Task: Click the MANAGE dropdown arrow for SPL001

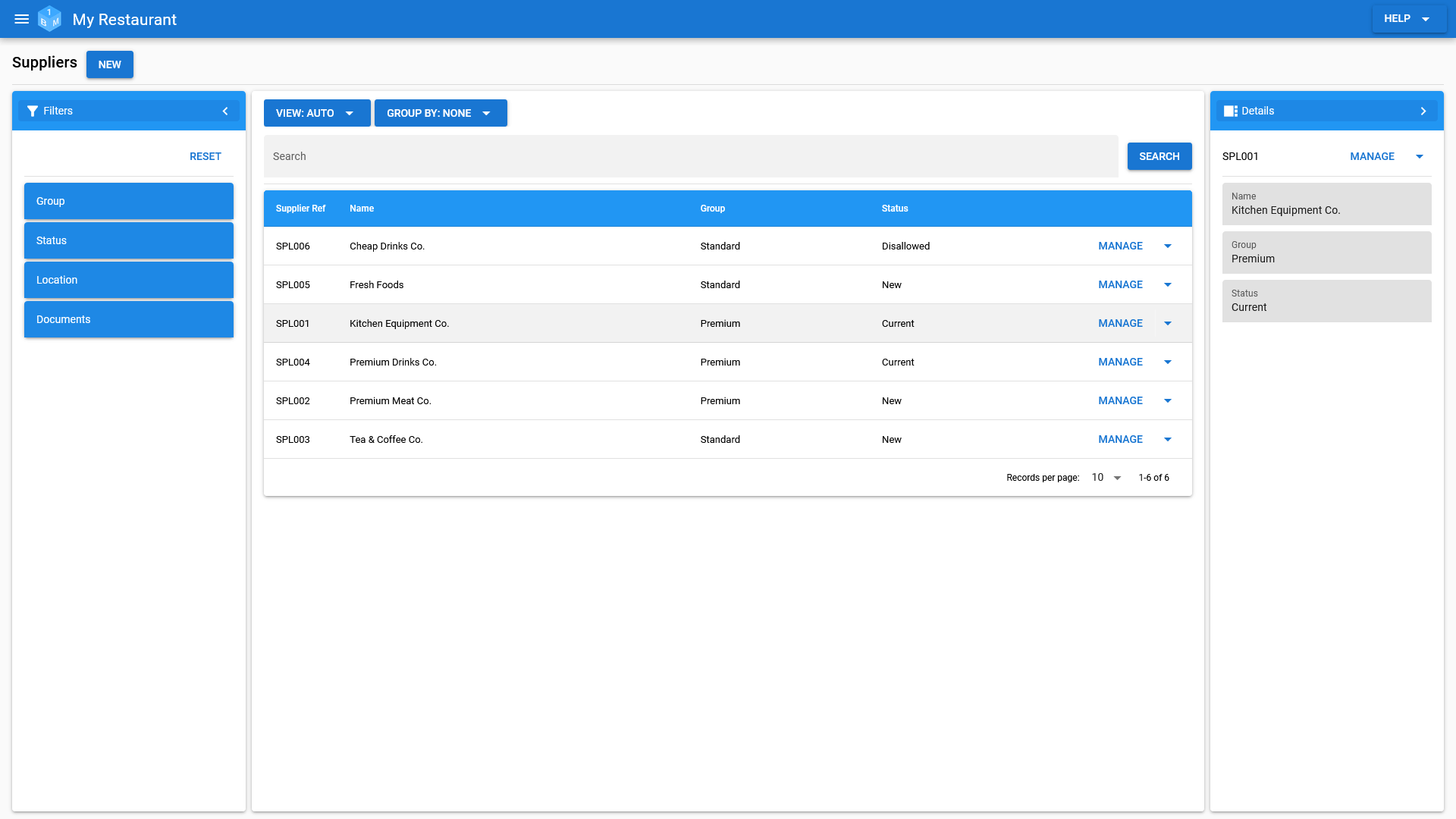Action: tap(1169, 323)
